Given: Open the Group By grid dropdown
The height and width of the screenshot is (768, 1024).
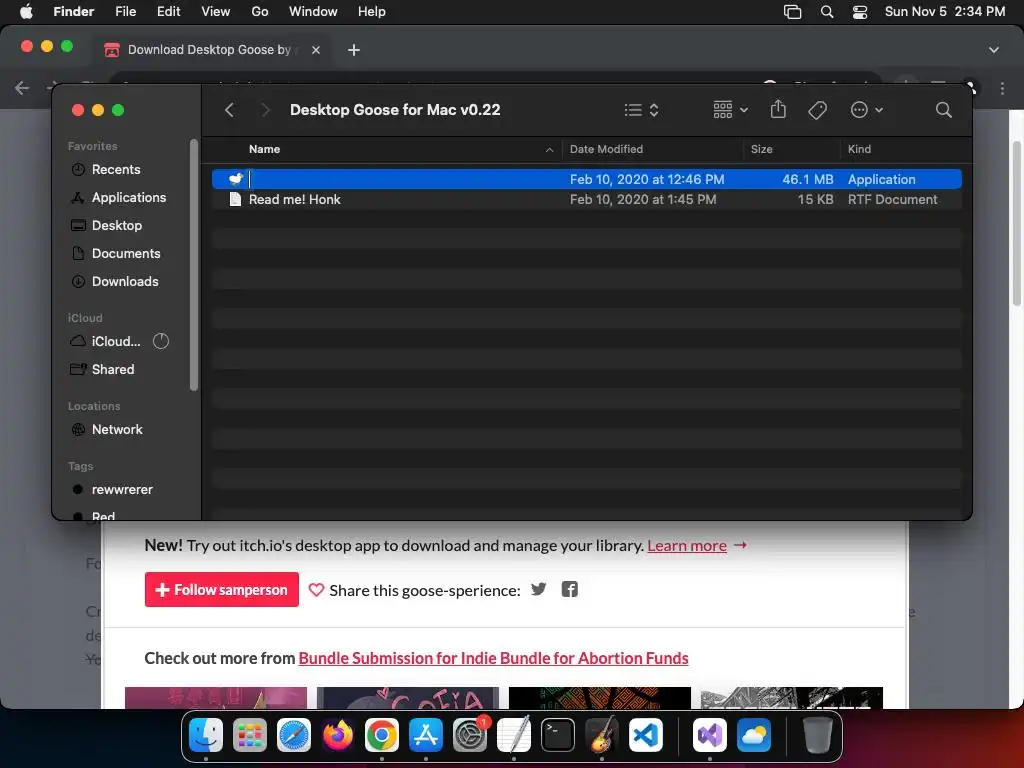Looking at the screenshot, I should [730, 110].
